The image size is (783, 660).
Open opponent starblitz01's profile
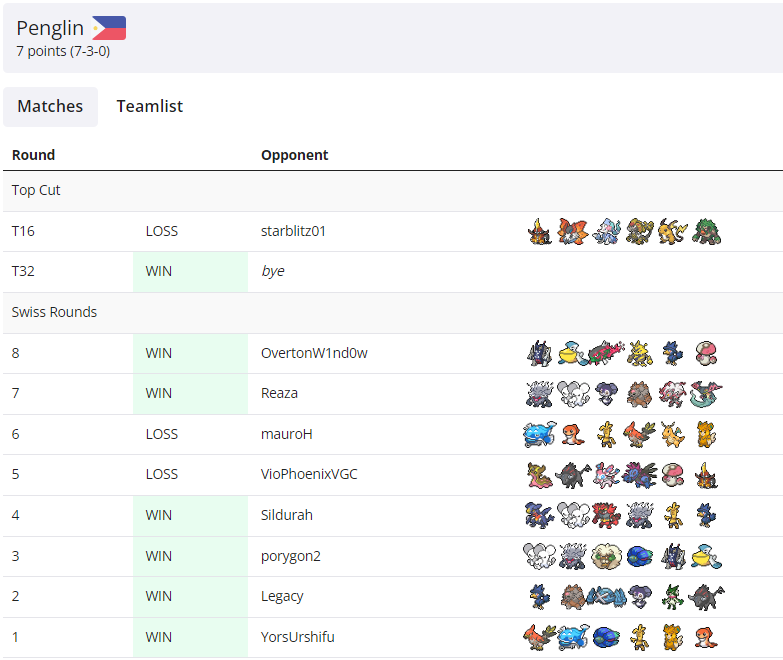293,231
